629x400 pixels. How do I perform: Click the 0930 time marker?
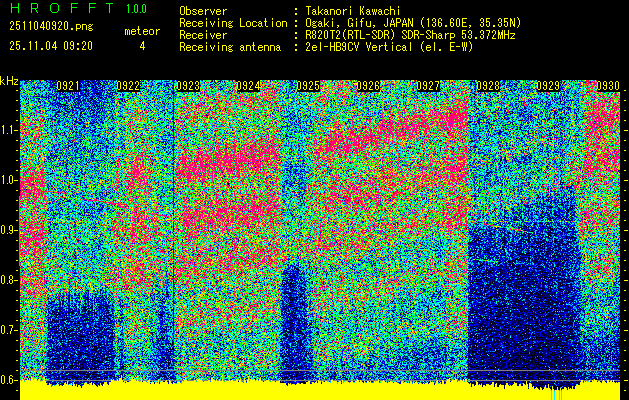tap(608, 86)
